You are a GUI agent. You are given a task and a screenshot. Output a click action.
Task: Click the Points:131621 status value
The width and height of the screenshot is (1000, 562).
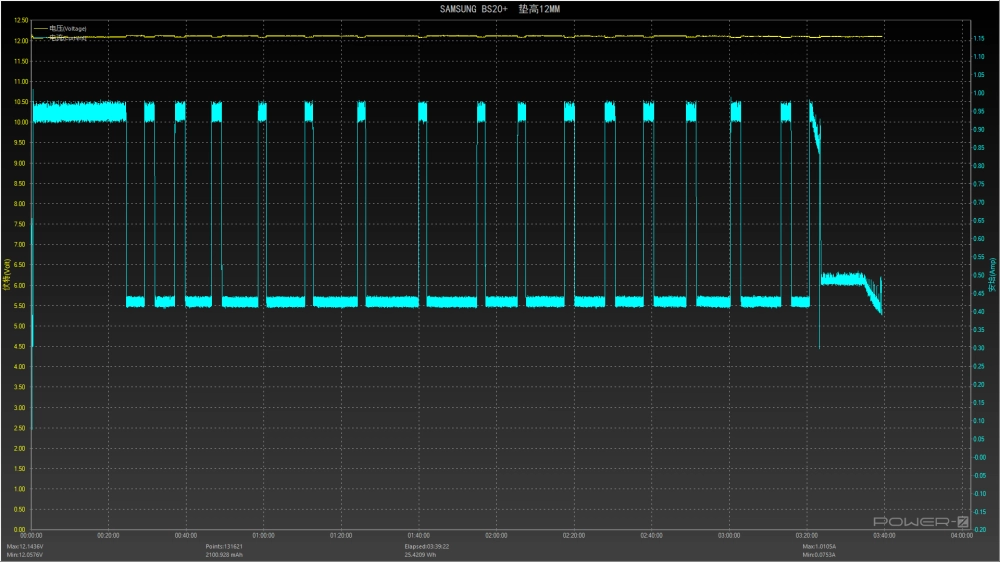[224, 547]
